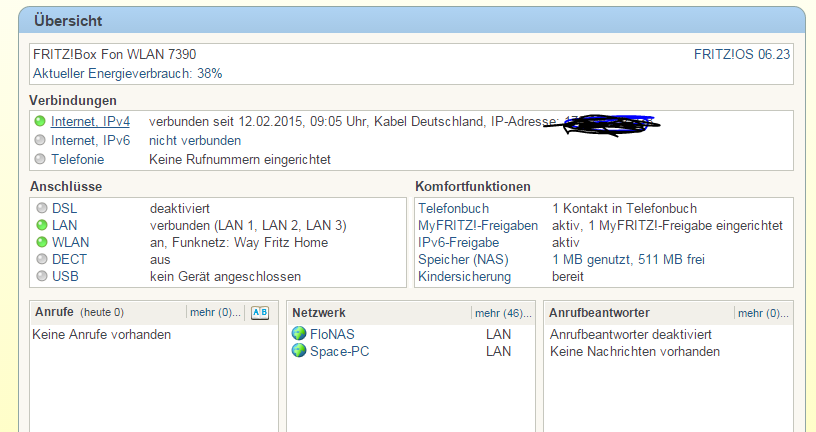Image resolution: width=816 pixels, height=432 pixels.
Task: Click Aktueller Energieverbrauch: 38% link
Action: click(x=128, y=73)
